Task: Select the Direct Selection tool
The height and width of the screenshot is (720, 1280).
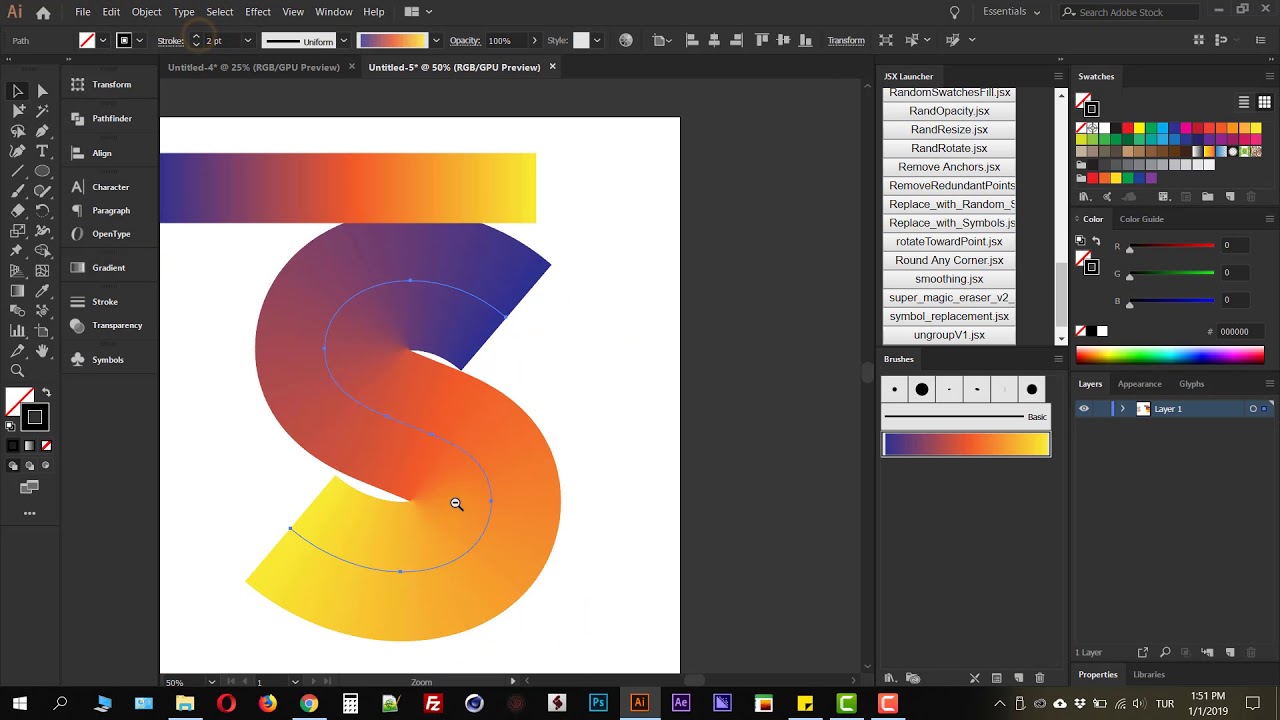Action: (x=42, y=91)
